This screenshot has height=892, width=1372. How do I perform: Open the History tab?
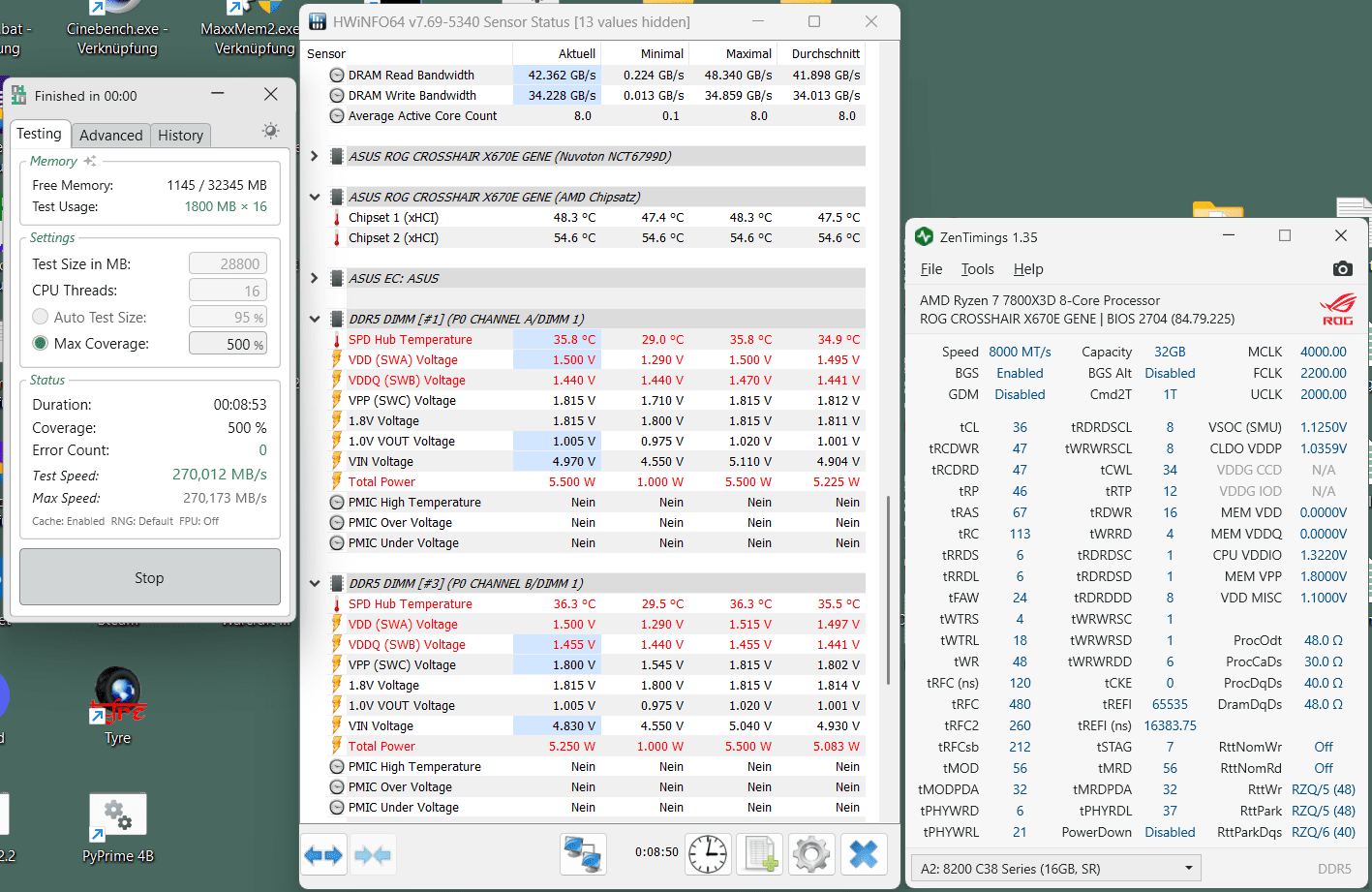(x=180, y=136)
